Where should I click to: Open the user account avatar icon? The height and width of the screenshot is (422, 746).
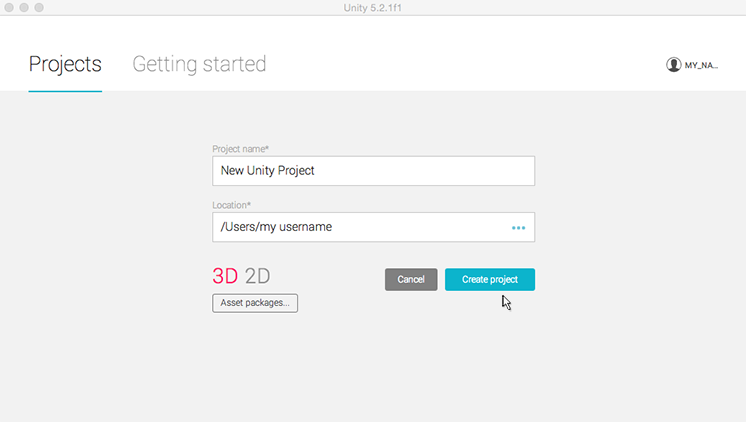pyautogui.click(x=673, y=64)
